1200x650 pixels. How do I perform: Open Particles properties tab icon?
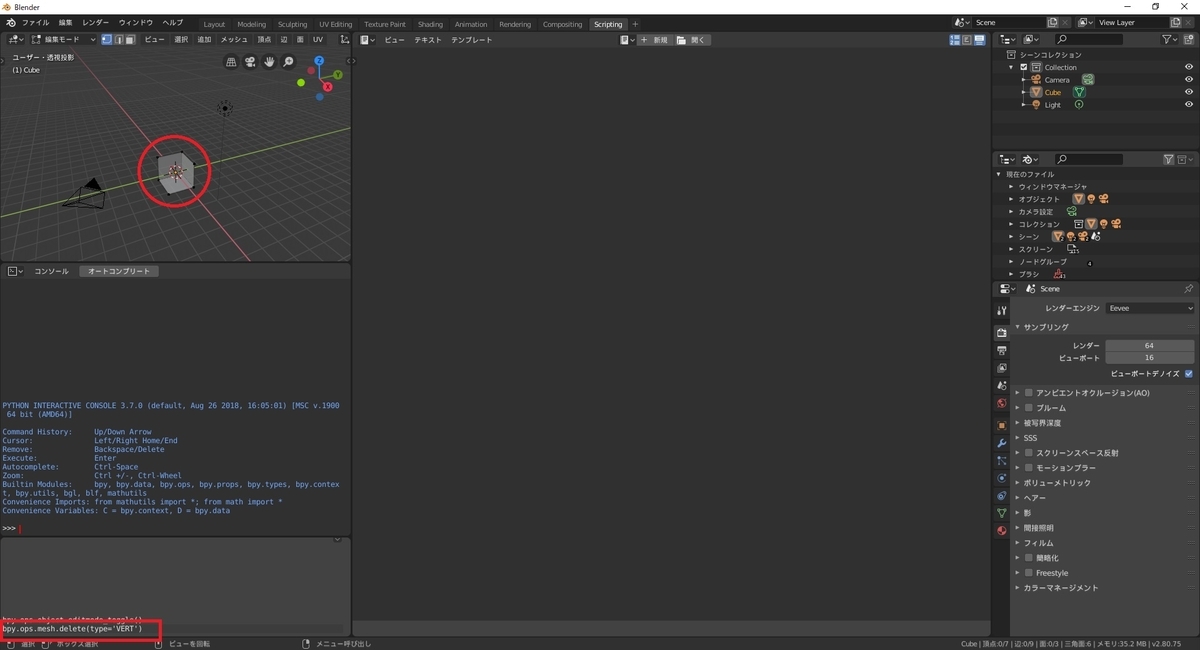coord(1001,460)
